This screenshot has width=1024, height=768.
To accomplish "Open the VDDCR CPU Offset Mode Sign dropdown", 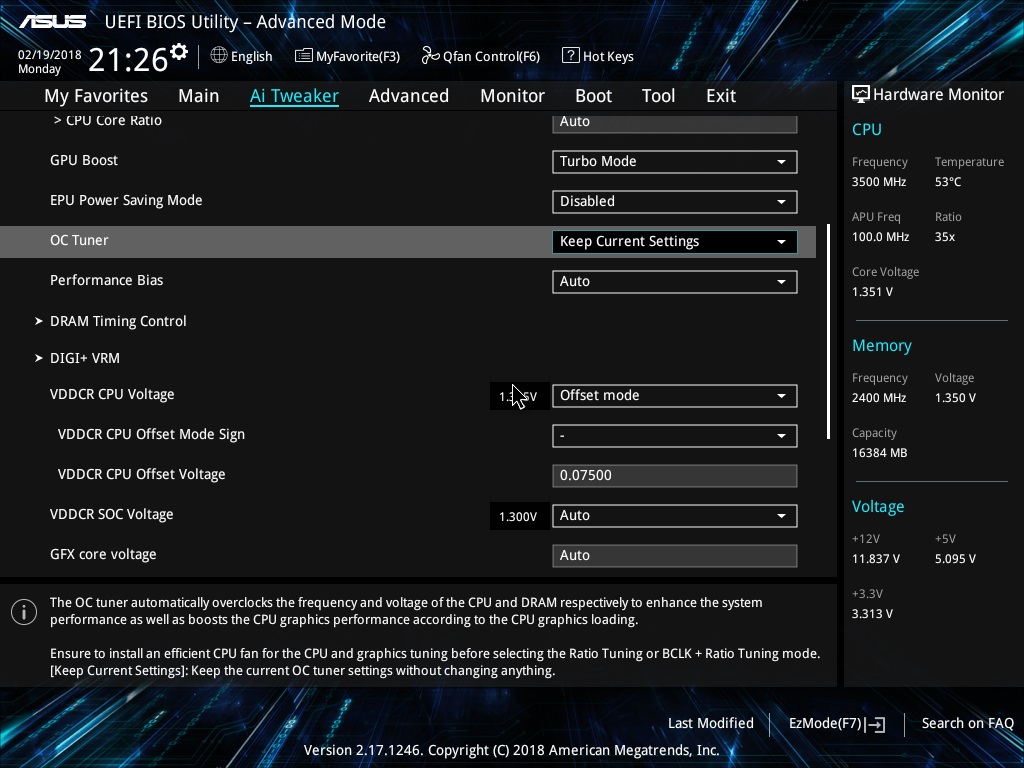I will (x=675, y=436).
